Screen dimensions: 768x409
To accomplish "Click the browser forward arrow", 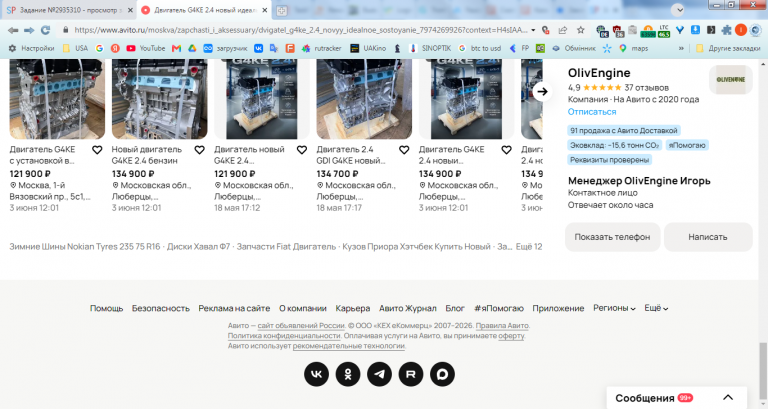I will click(x=29, y=30).
